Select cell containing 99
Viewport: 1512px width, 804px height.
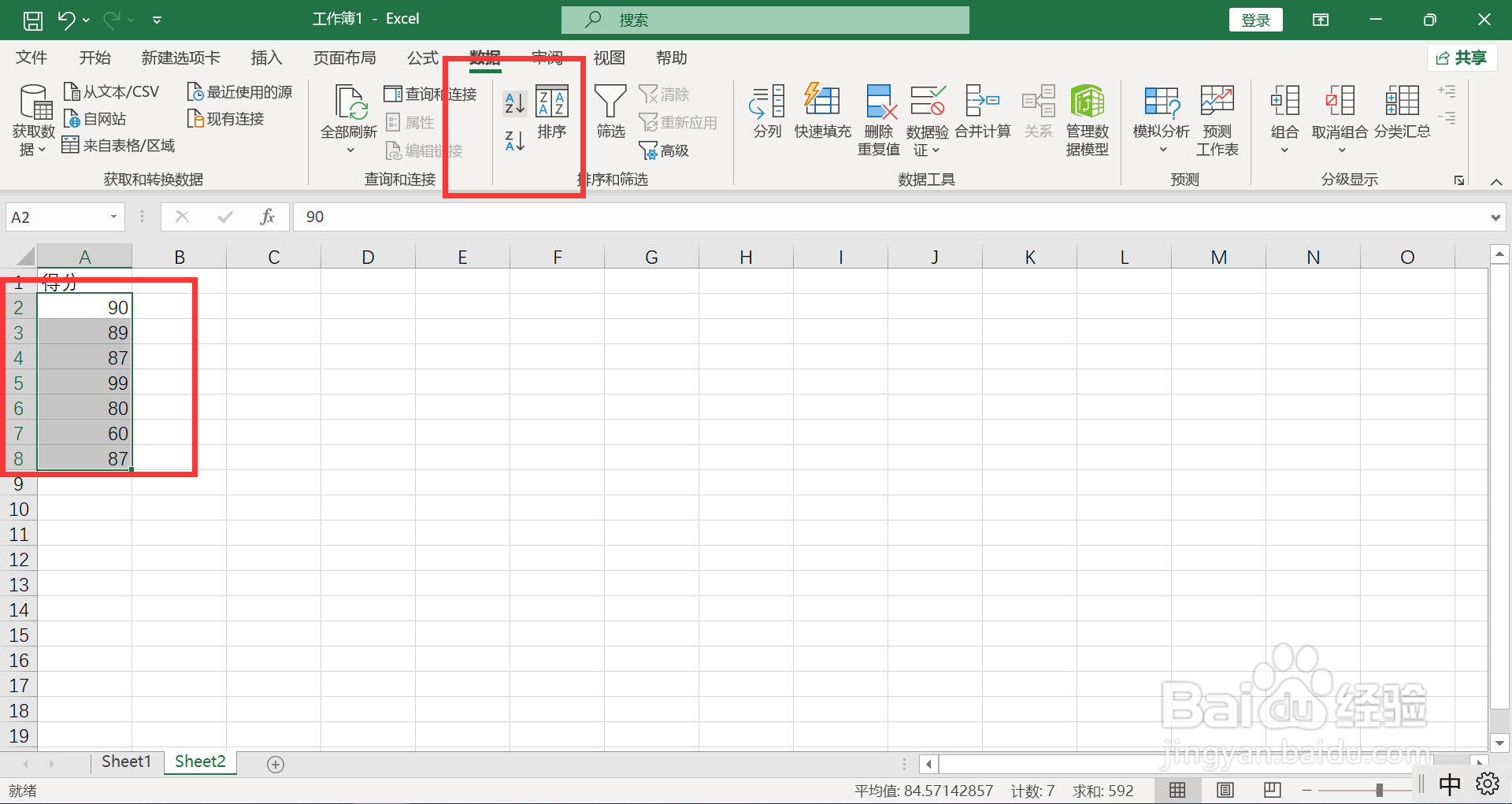(x=84, y=383)
